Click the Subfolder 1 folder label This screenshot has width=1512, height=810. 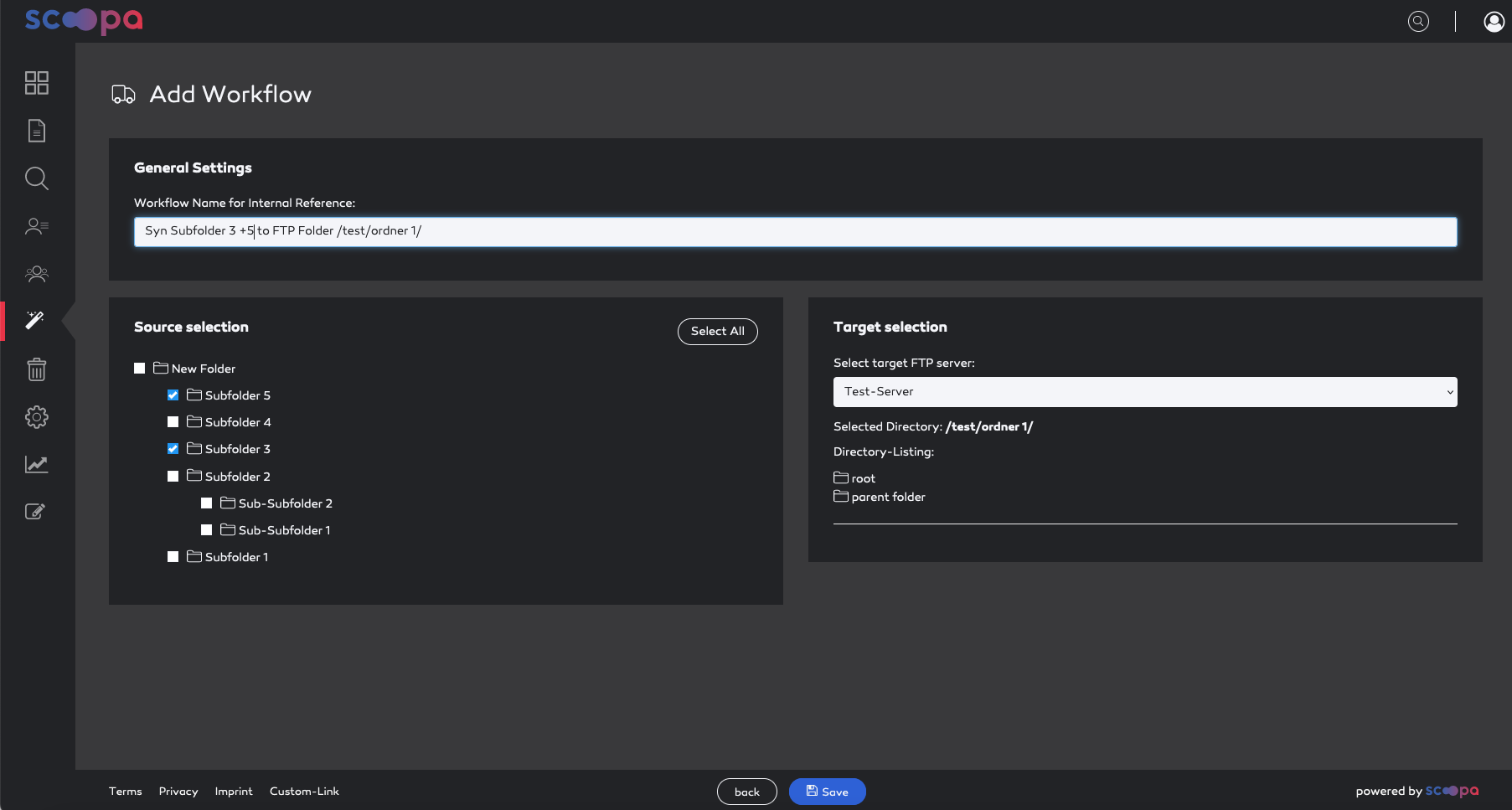237,557
